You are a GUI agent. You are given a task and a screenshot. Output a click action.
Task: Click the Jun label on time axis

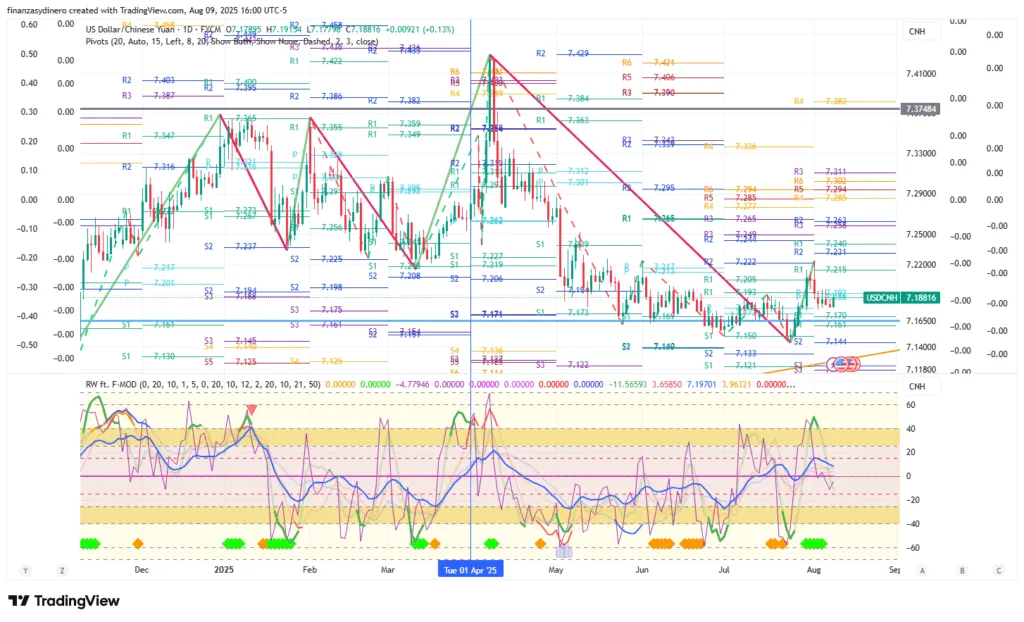click(x=642, y=570)
